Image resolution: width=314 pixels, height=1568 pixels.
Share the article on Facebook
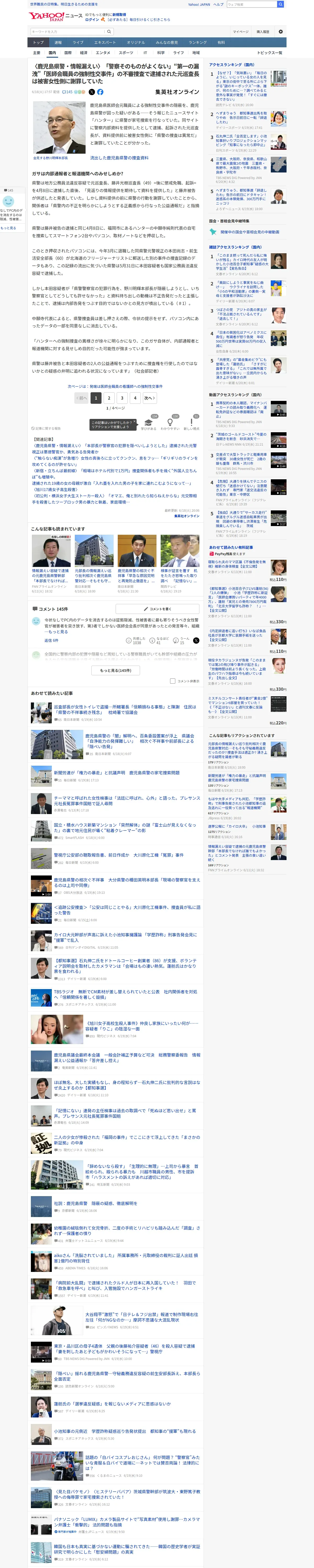point(100,92)
